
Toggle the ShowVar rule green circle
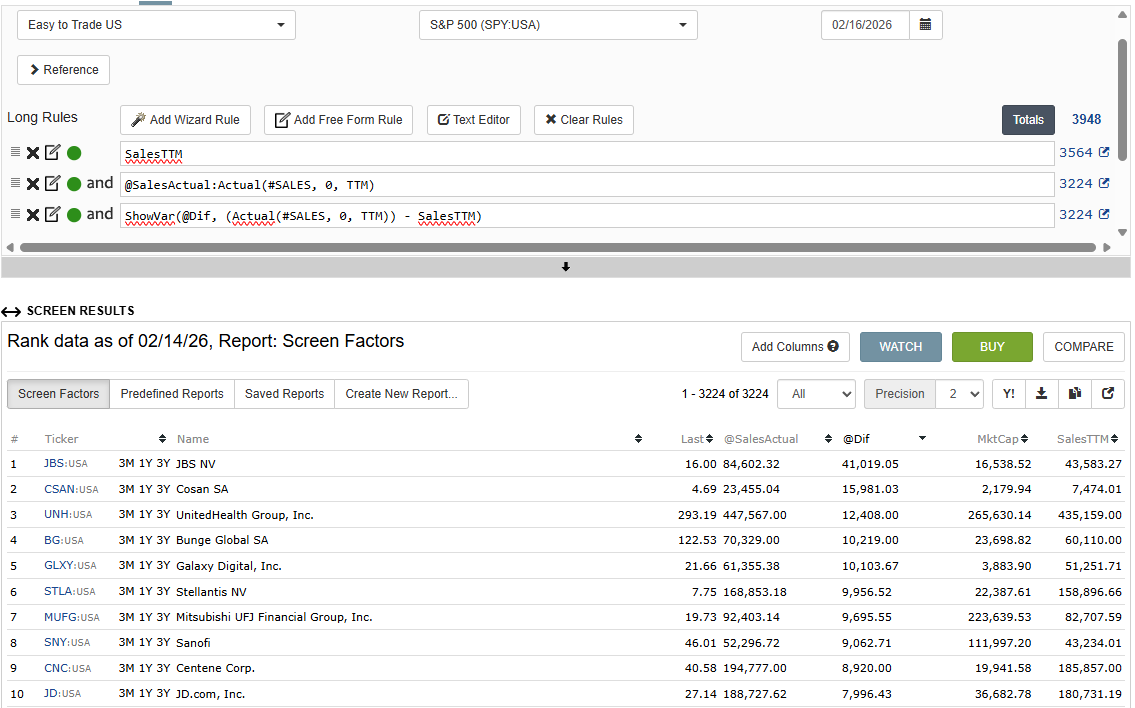point(74,214)
